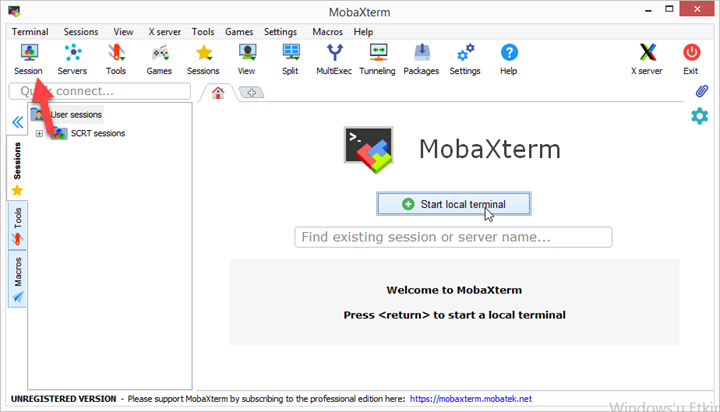Open the Sessions star toolbar icon

[203, 60]
